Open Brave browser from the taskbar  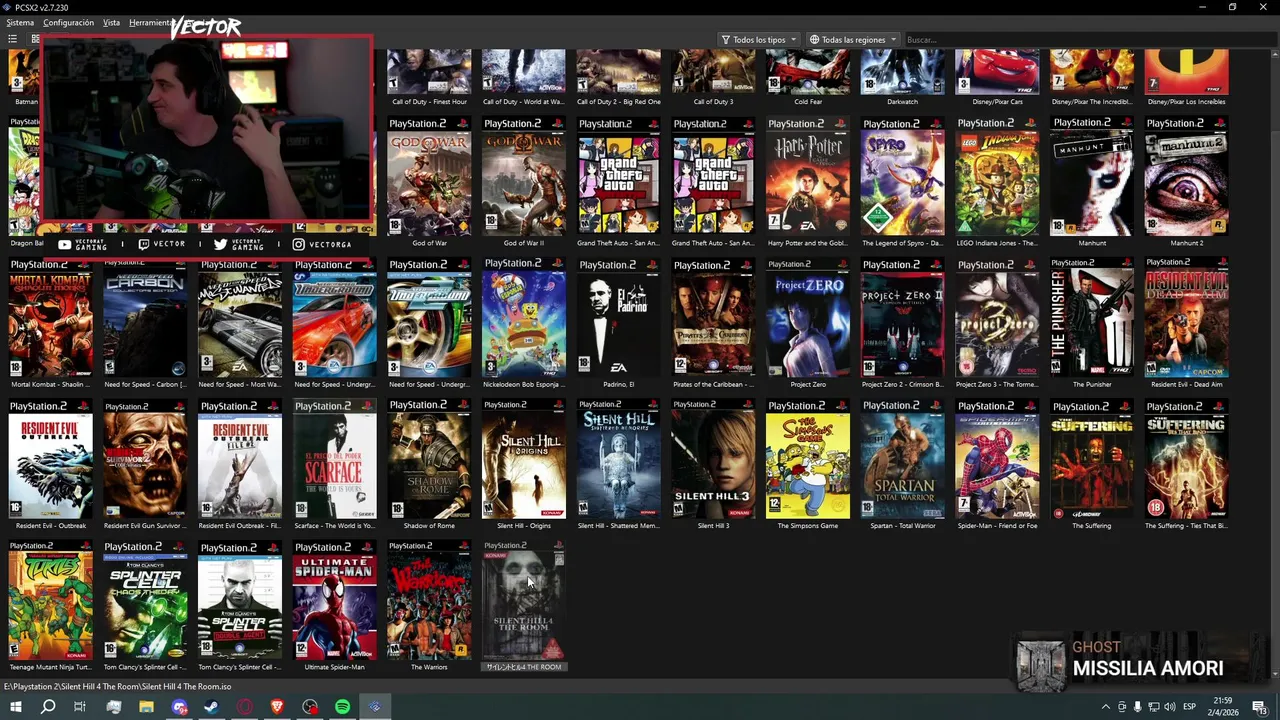coord(277,707)
